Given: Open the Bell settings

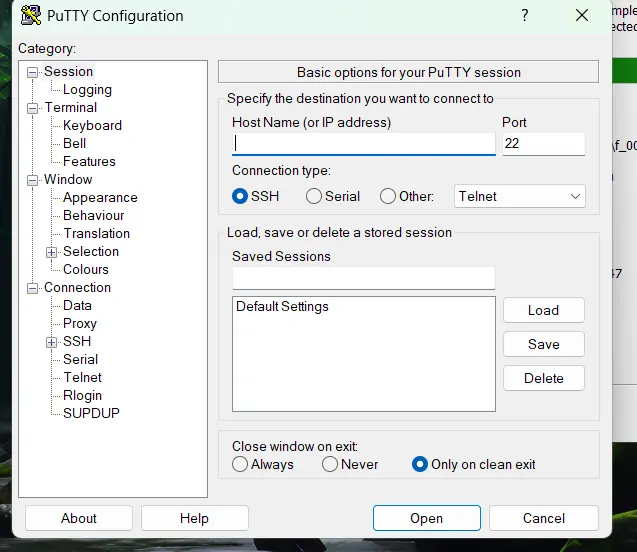Looking at the screenshot, I should tap(74, 143).
